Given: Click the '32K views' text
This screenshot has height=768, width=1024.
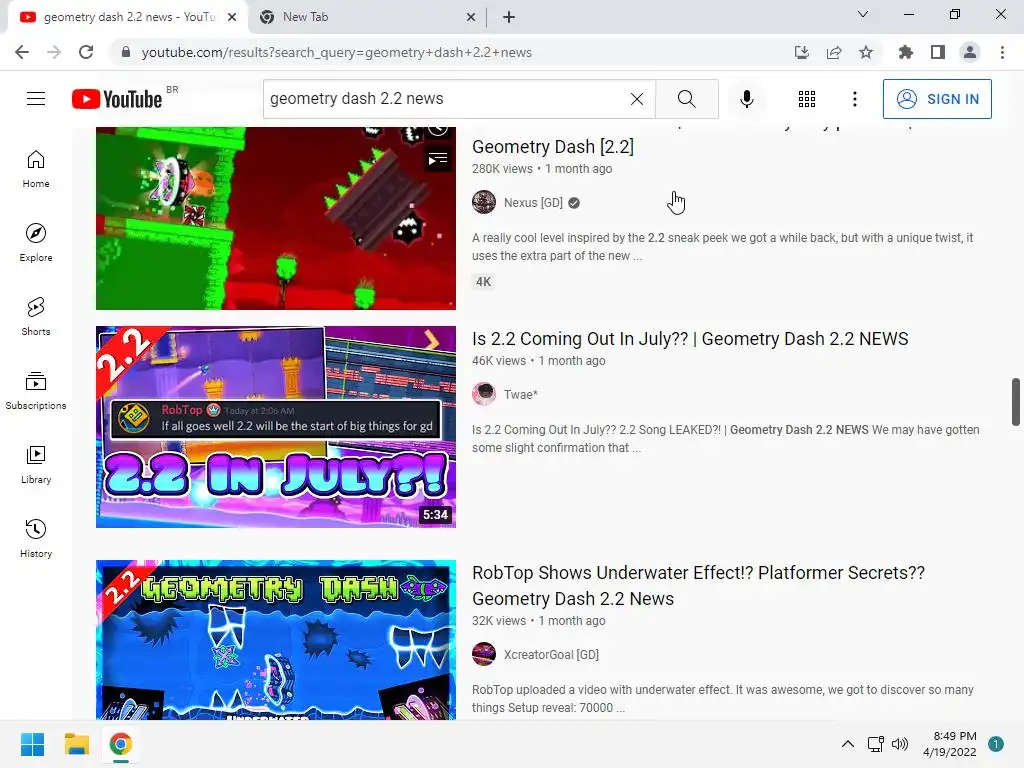Looking at the screenshot, I should click(499, 620).
